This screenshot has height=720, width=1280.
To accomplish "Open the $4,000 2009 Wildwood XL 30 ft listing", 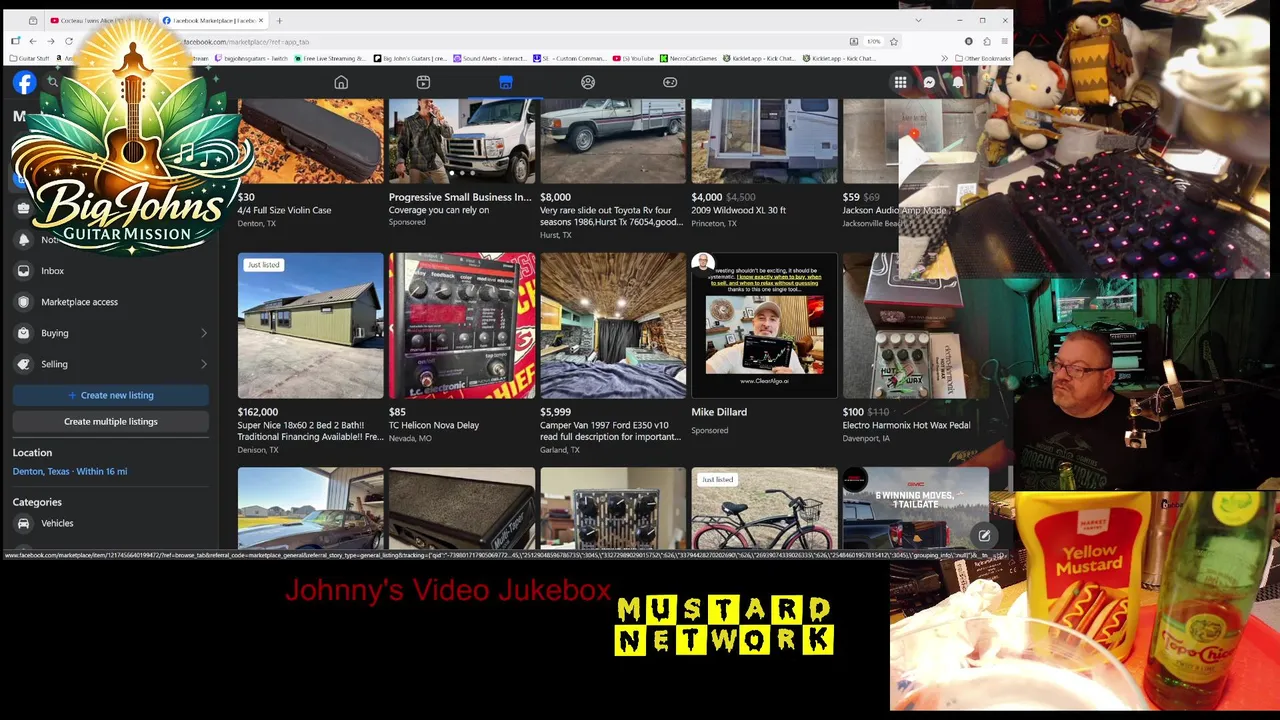I will pyautogui.click(x=764, y=164).
